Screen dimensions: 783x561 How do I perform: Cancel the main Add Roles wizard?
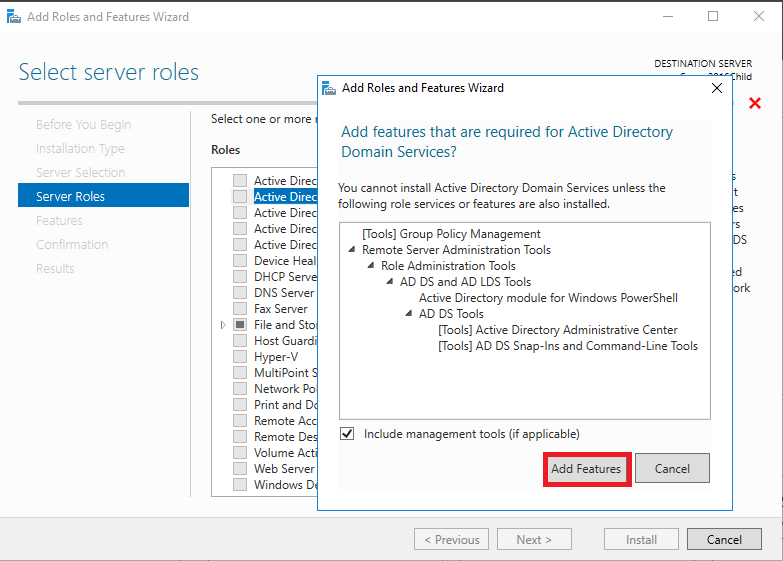coord(724,540)
